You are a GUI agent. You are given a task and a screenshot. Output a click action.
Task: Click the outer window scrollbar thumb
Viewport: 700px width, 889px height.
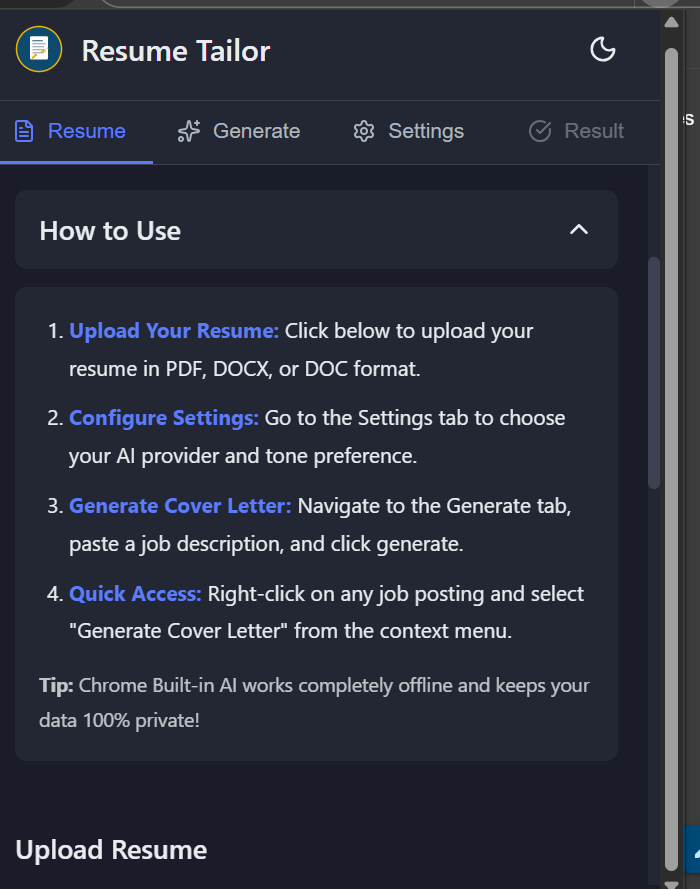pyautogui.click(x=672, y=450)
